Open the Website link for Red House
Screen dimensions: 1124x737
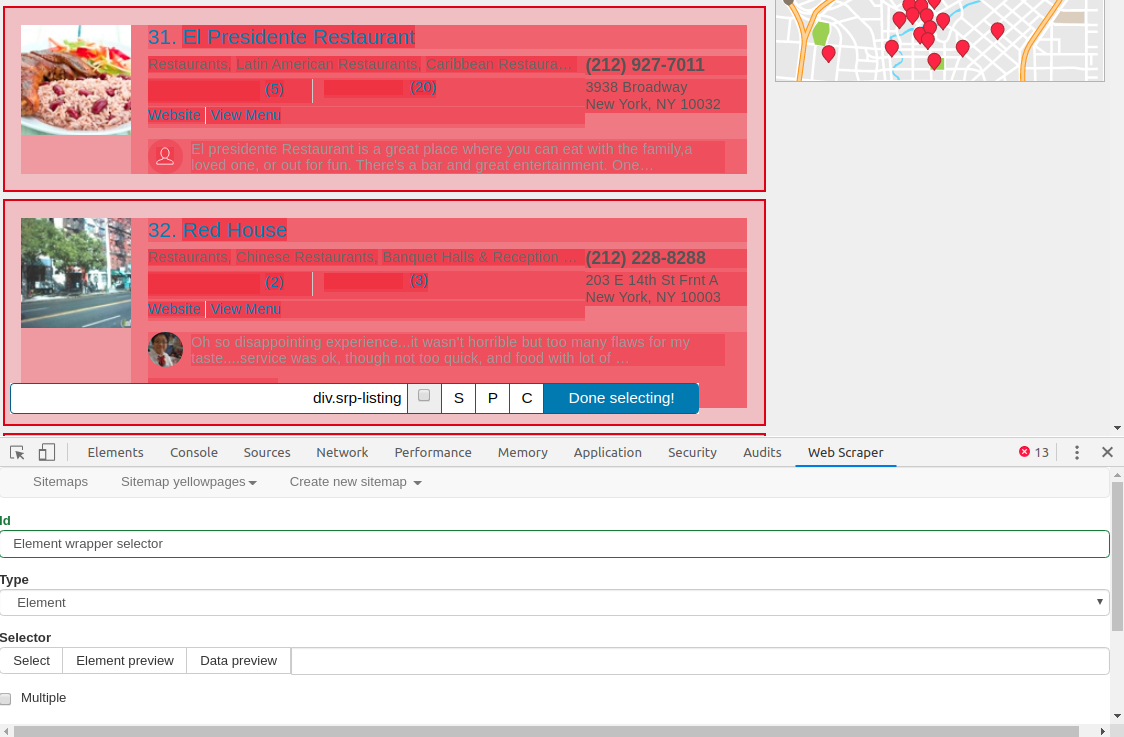pos(174,309)
